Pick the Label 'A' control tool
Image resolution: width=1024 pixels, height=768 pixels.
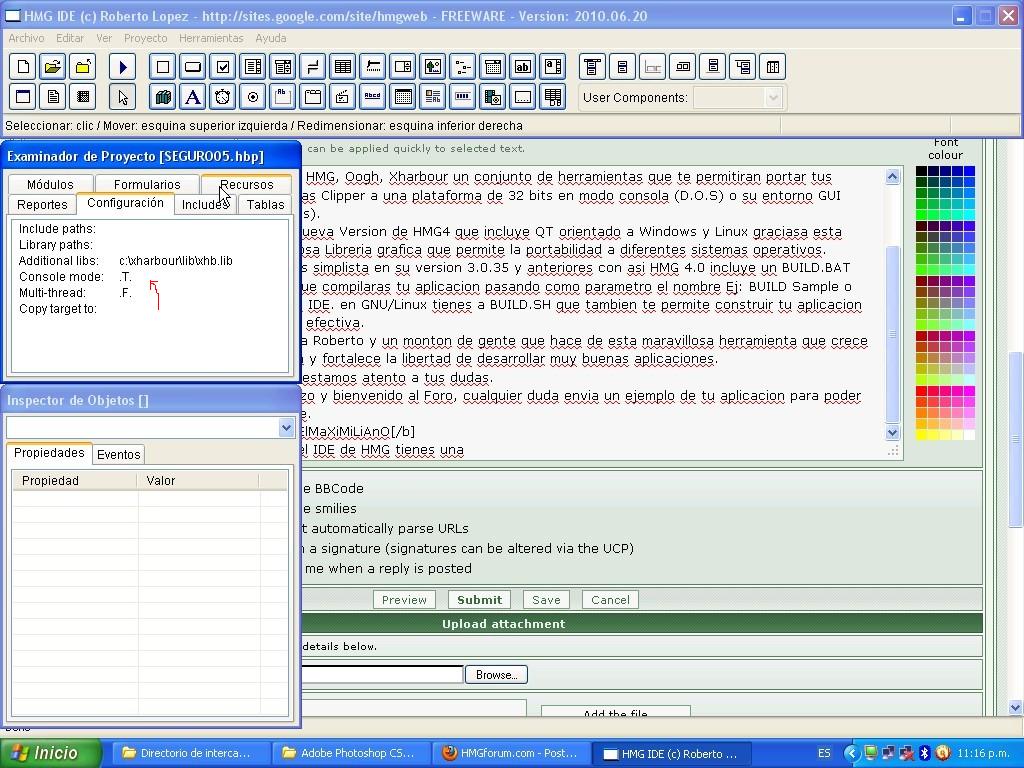point(193,97)
